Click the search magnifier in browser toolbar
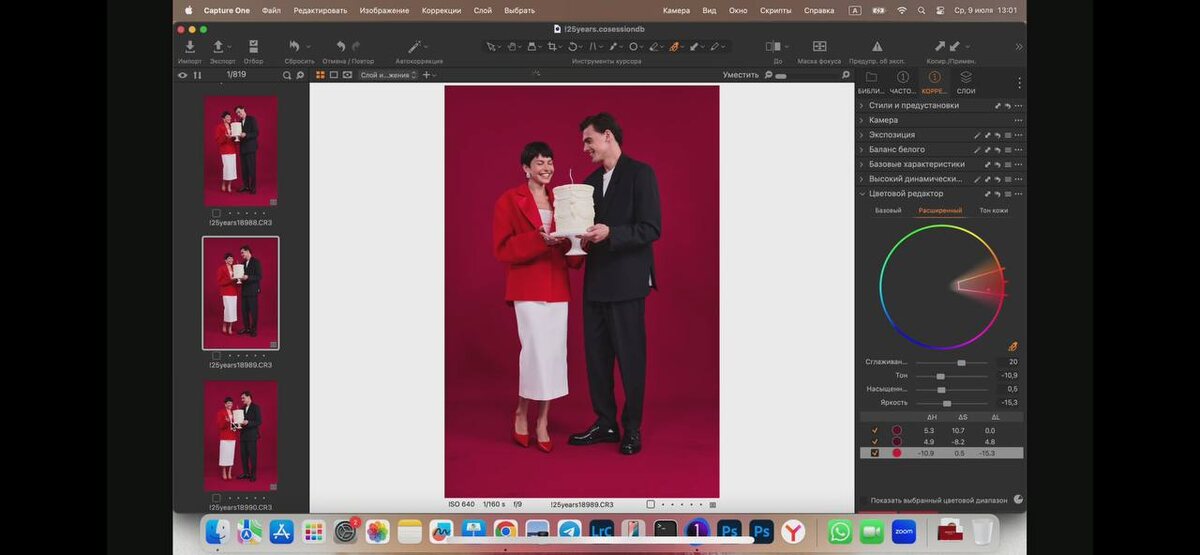Screen dimensions: 1200x555 click(x=287, y=75)
